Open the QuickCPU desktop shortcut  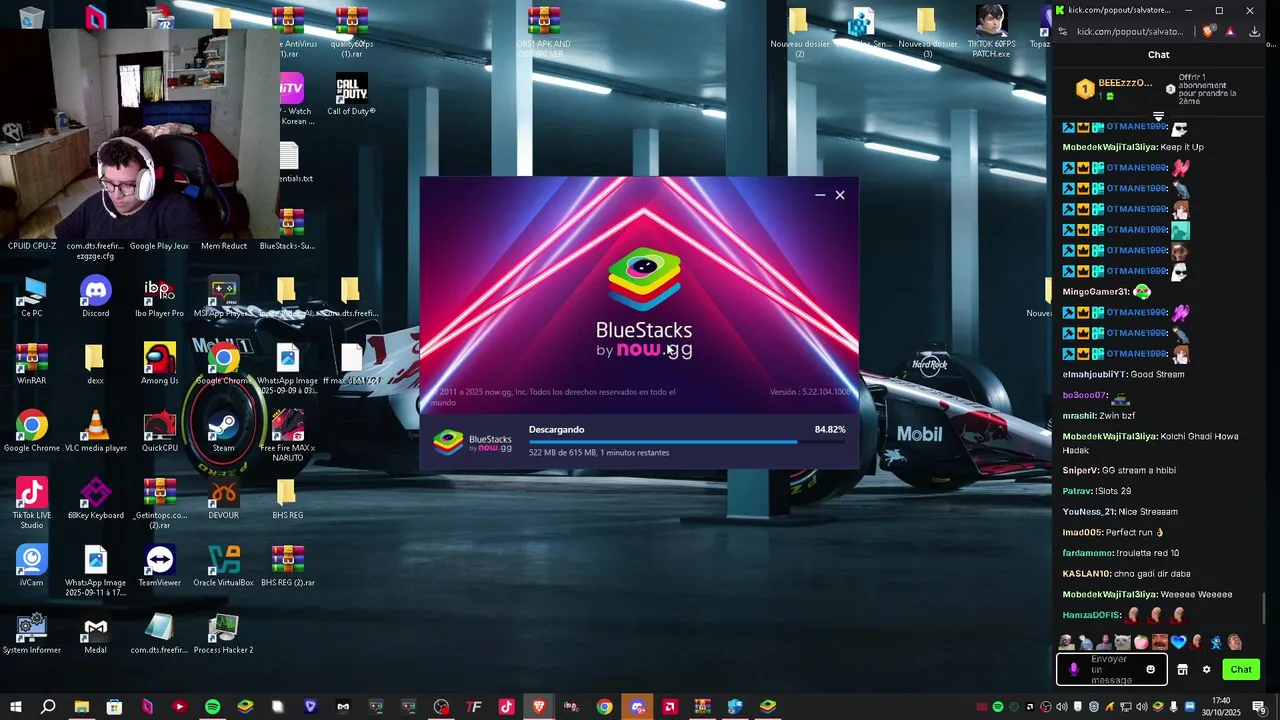[x=160, y=432]
